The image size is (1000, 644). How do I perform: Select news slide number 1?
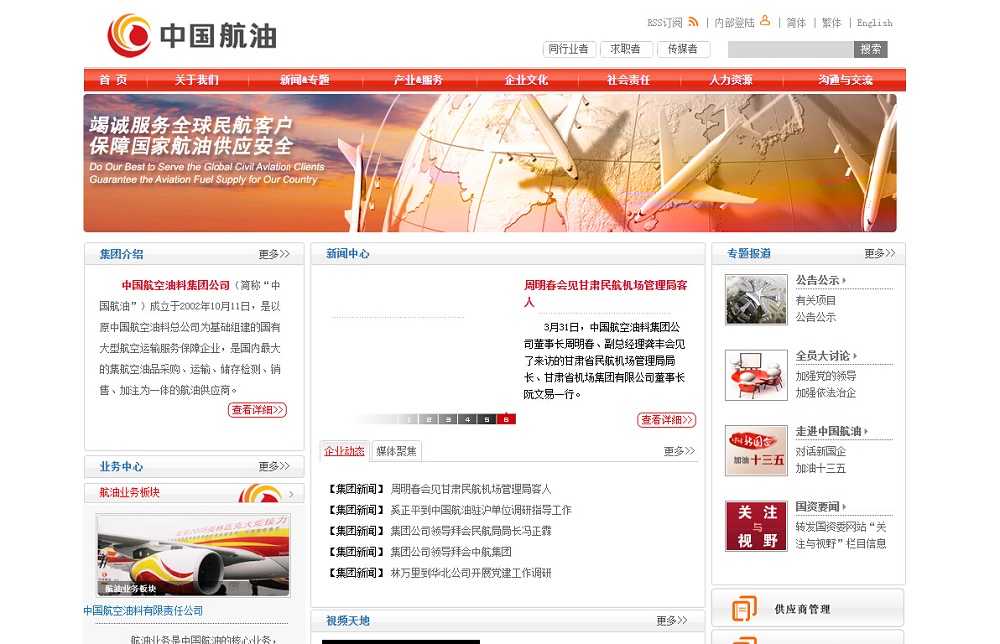(409, 420)
